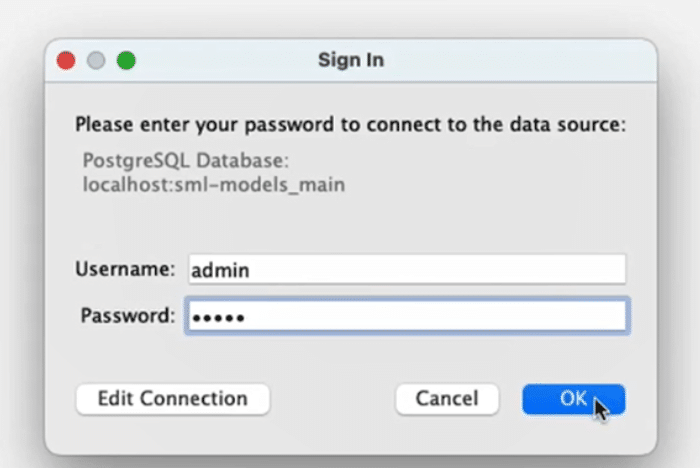Click the gray minimize window button
The image size is (700, 468).
point(96,60)
